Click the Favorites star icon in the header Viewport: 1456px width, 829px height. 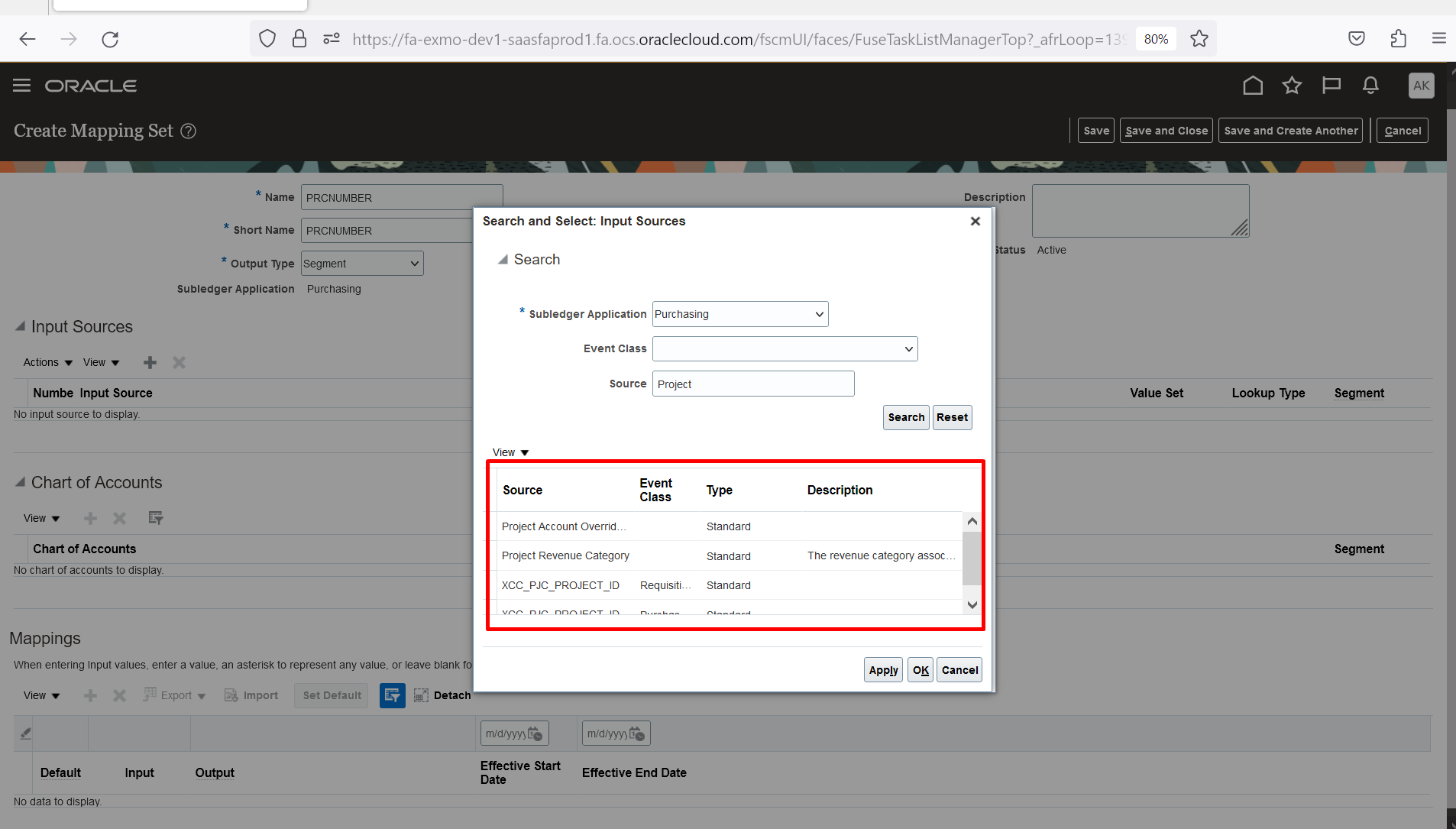[x=1291, y=86]
